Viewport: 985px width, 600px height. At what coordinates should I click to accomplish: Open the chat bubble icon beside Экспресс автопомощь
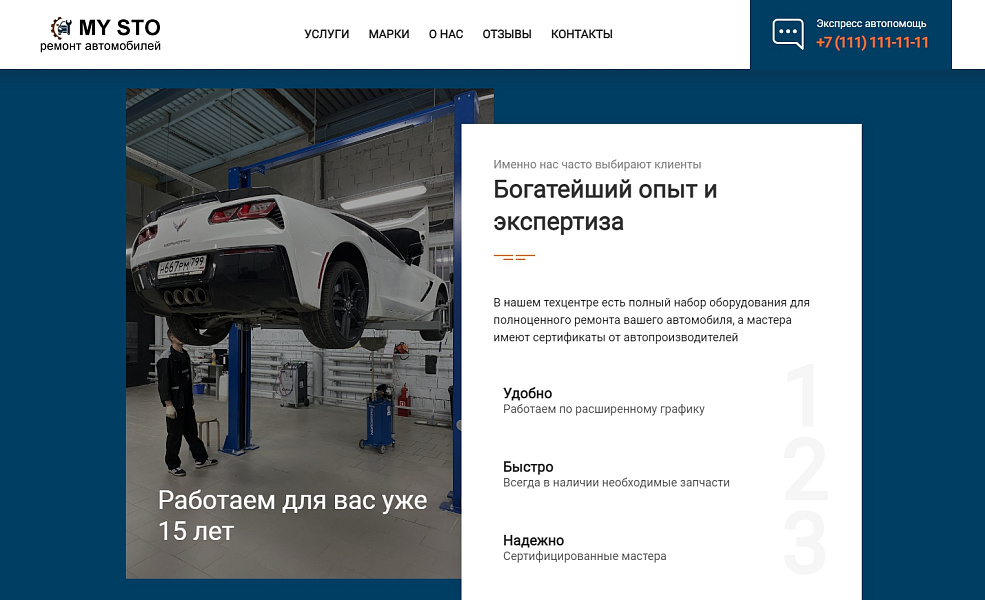(788, 33)
